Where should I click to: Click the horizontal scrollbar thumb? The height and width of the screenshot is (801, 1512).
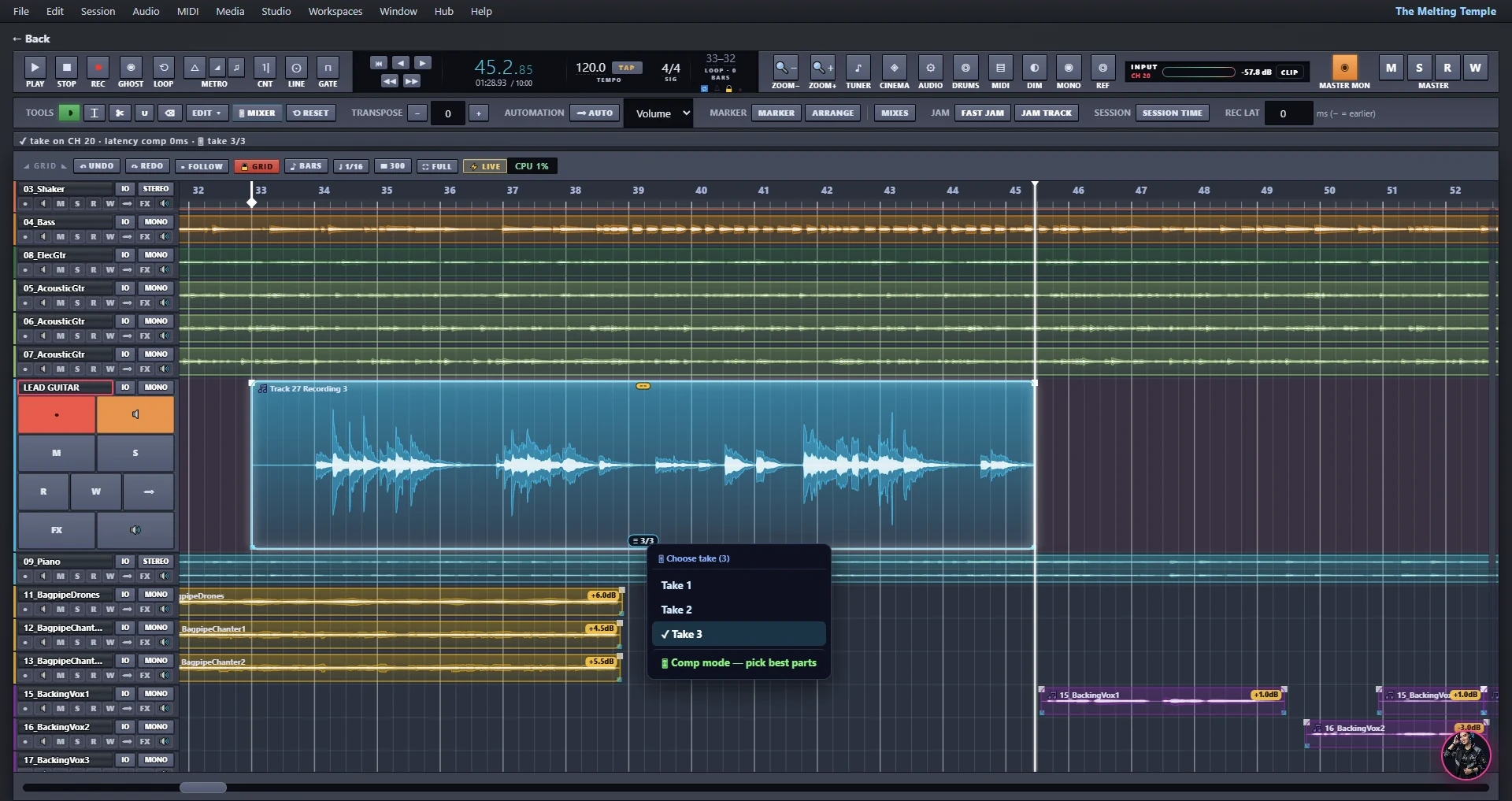click(x=203, y=788)
